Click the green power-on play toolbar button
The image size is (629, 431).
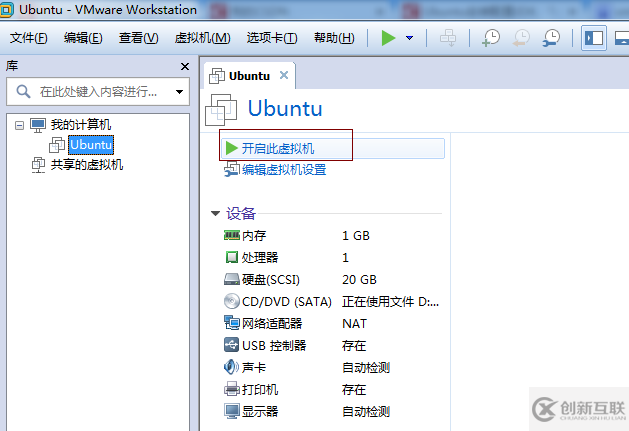tap(388, 38)
